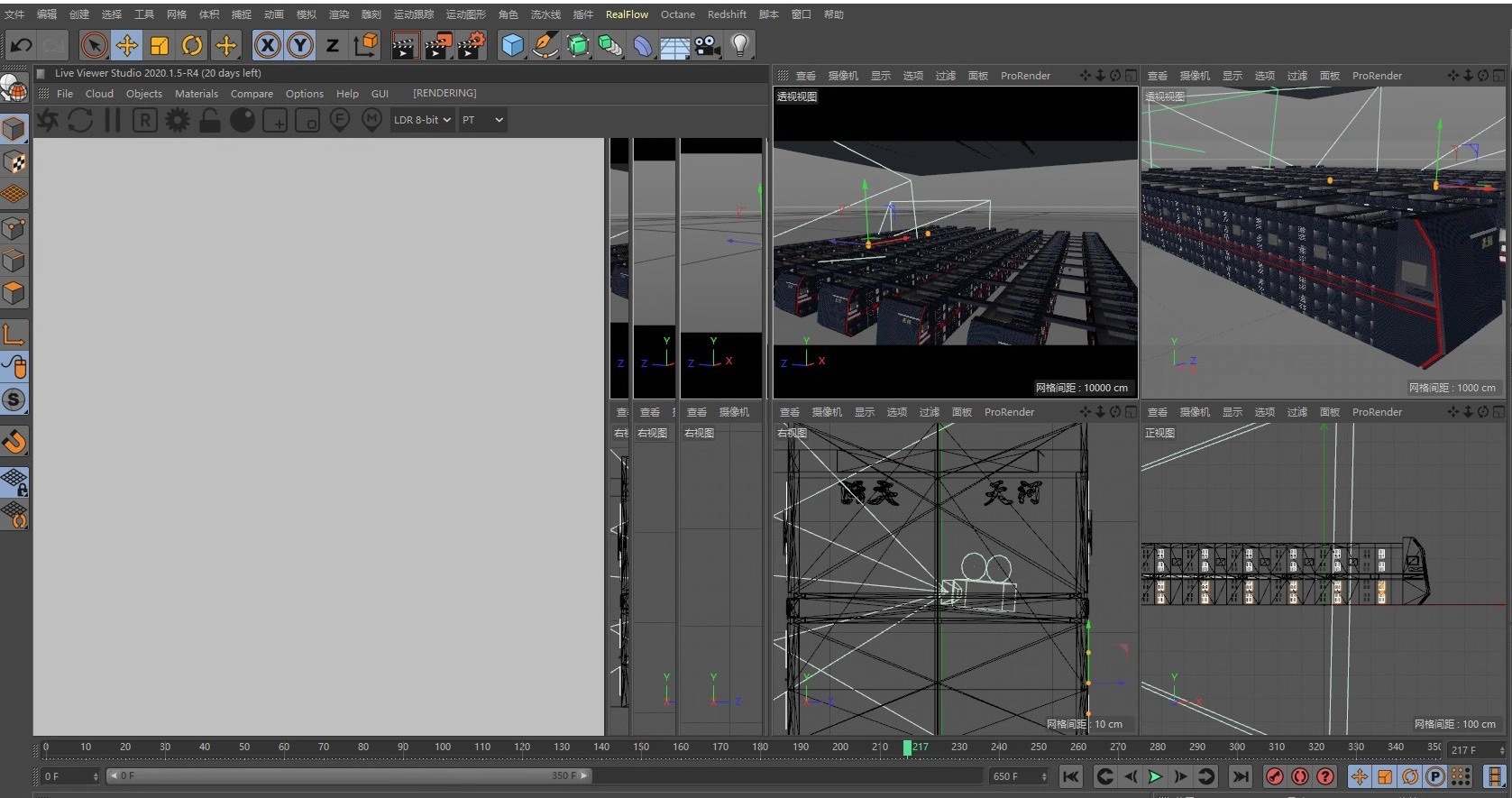This screenshot has height=798, width=1512.
Task: Toggle the Z axis lock
Action: [x=333, y=45]
